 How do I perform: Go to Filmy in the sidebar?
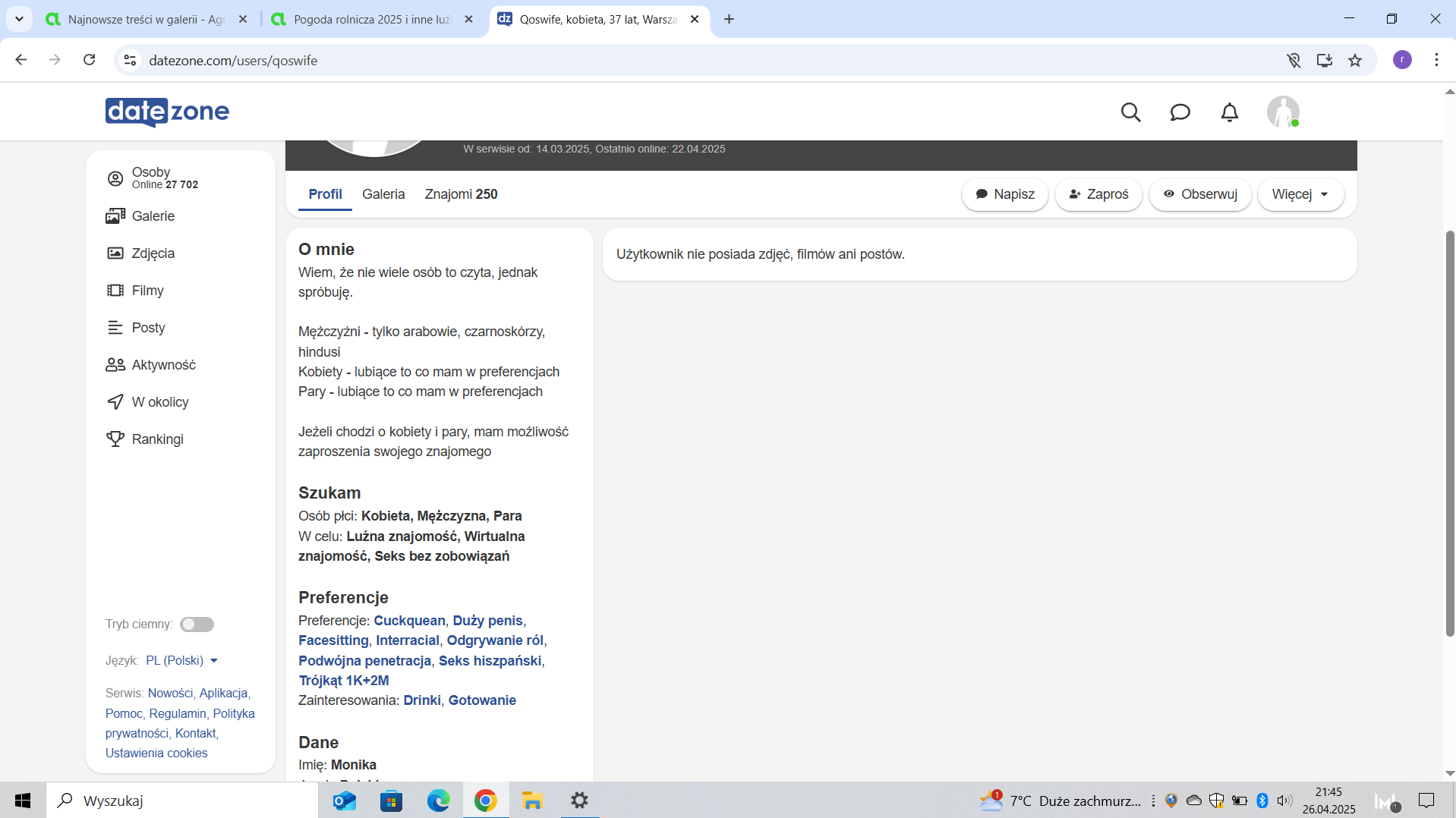point(147,291)
